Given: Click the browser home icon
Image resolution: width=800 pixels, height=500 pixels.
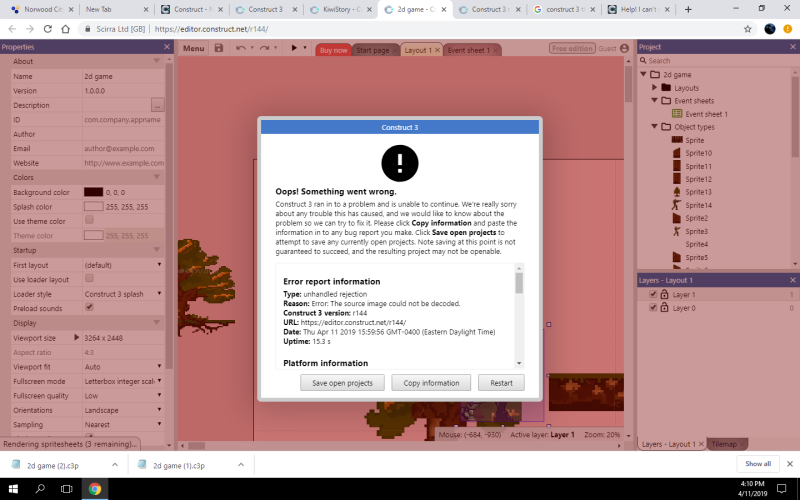Looking at the screenshot, I should click(65, 29).
